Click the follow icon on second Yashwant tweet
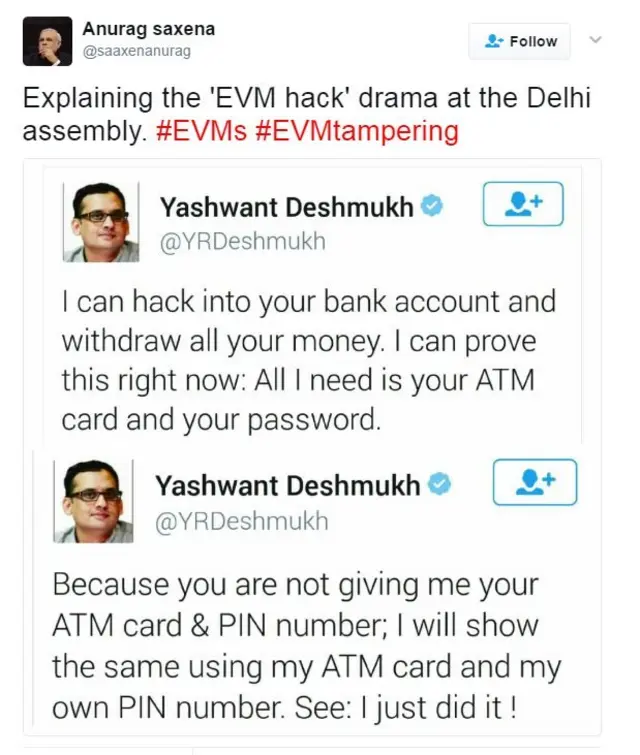The height and width of the screenshot is (755, 640). (x=535, y=482)
